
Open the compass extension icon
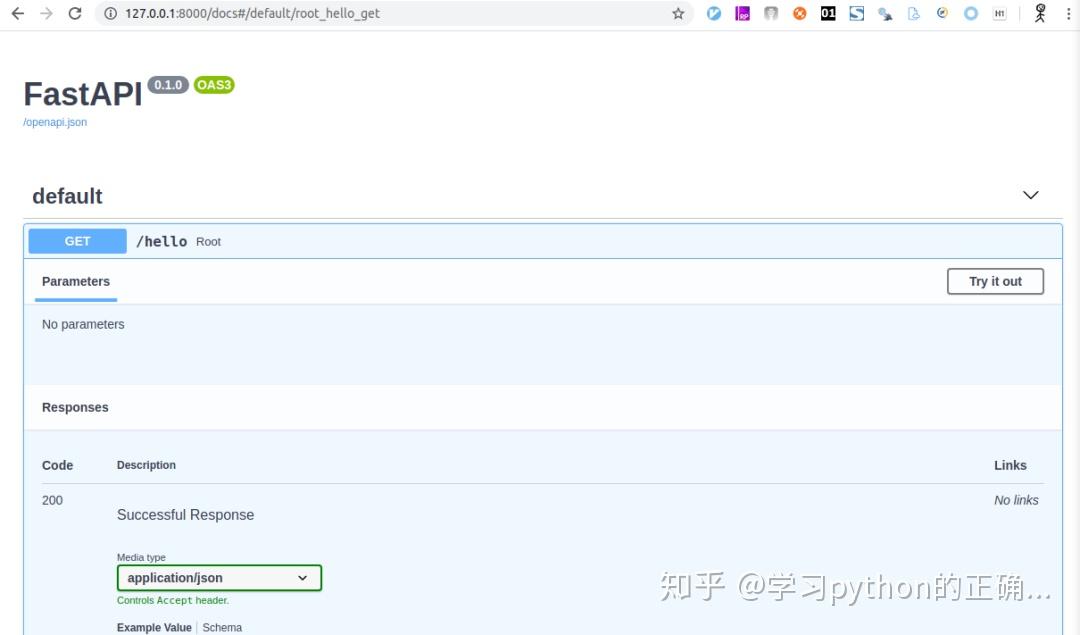click(x=942, y=13)
